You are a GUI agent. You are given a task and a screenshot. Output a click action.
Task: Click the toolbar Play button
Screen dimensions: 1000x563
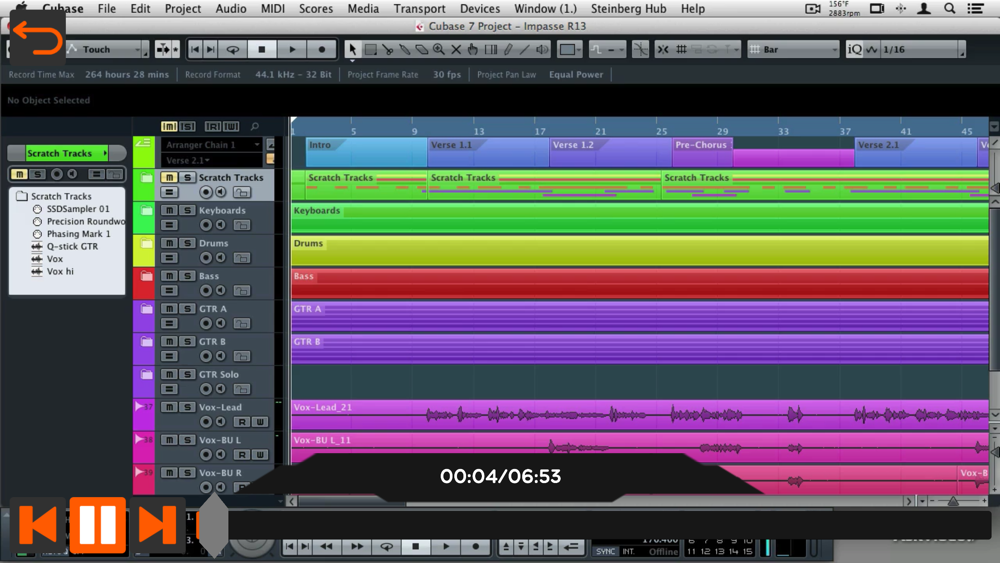click(293, 49)
